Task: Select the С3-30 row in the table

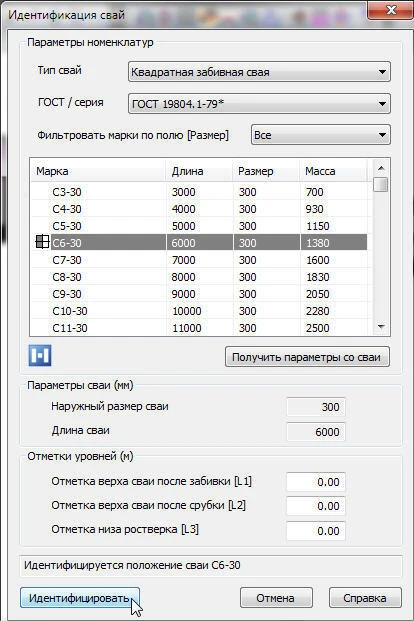Action: point(199,192)
